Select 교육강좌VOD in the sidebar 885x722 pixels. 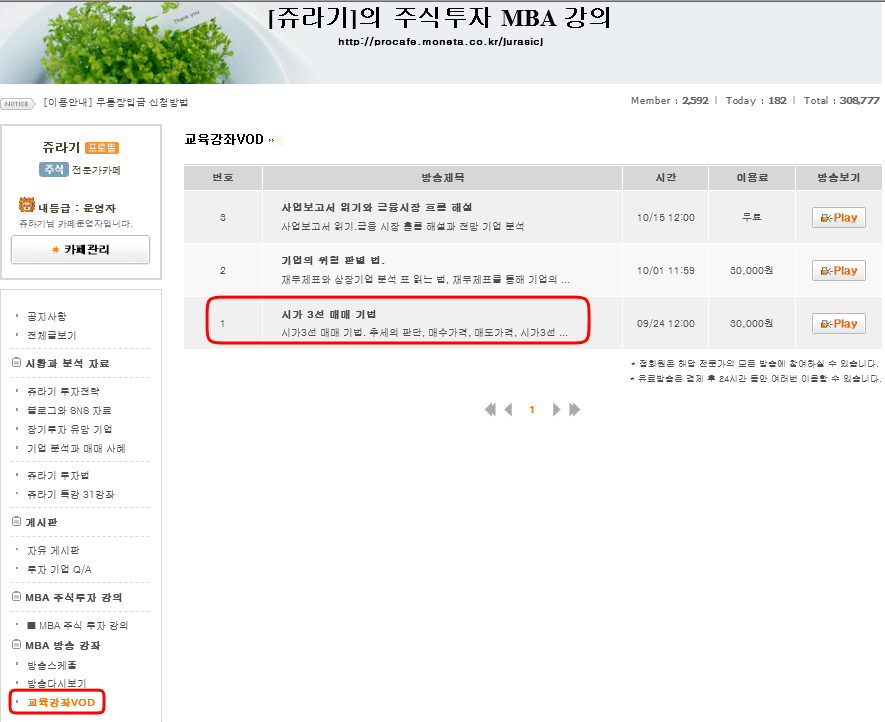60,702
